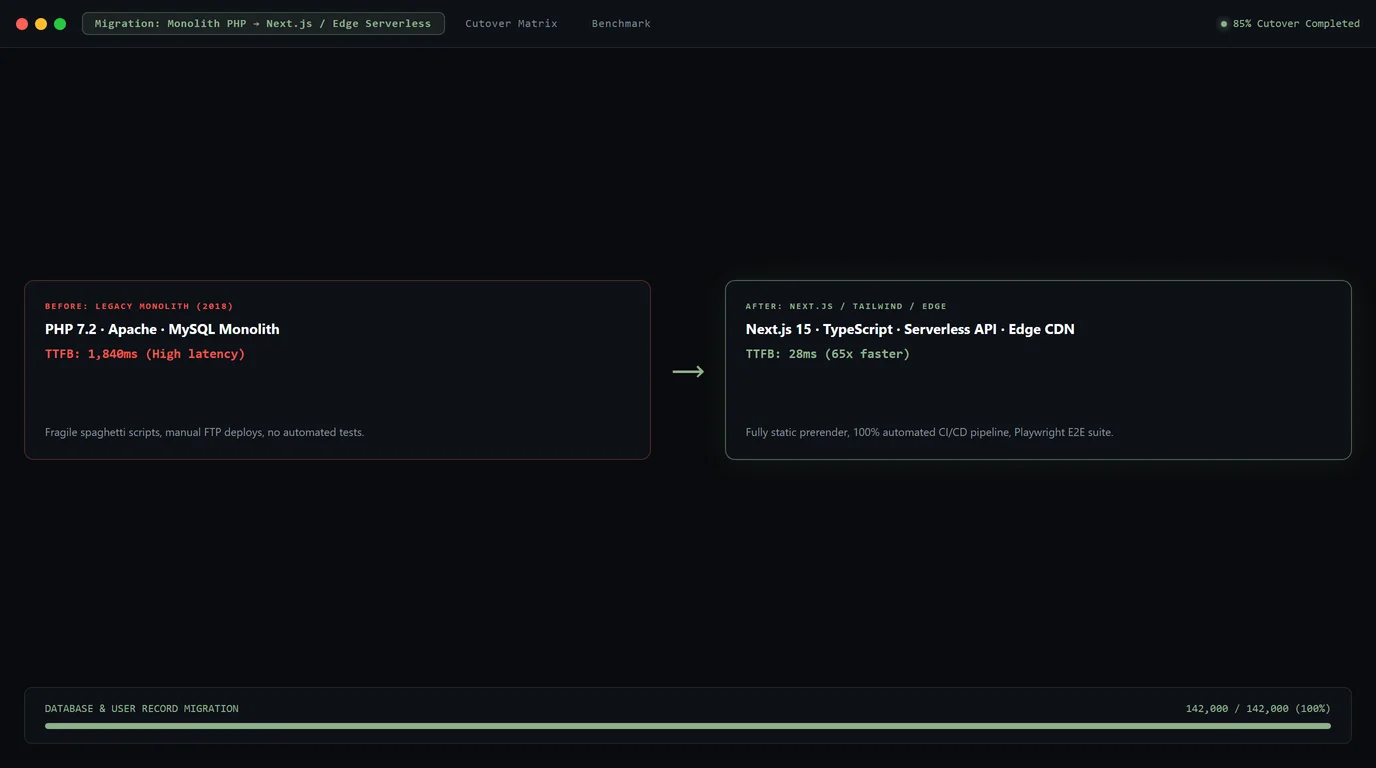The height and width of the screenshot is (768, 1376).
Task: Click the green maximize window dot
Action: 60,24
